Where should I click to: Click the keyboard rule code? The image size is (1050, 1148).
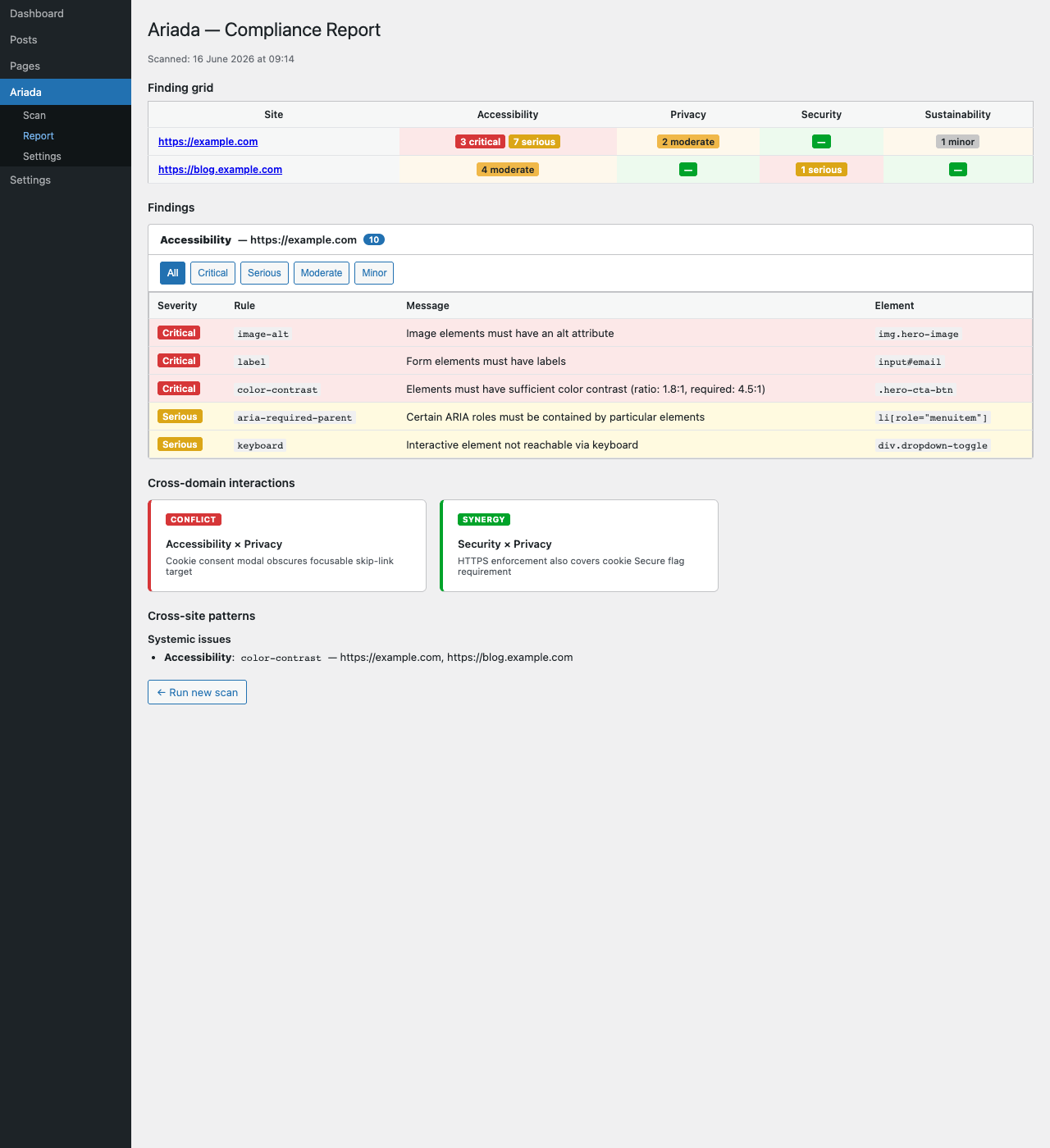click(260, 445)
